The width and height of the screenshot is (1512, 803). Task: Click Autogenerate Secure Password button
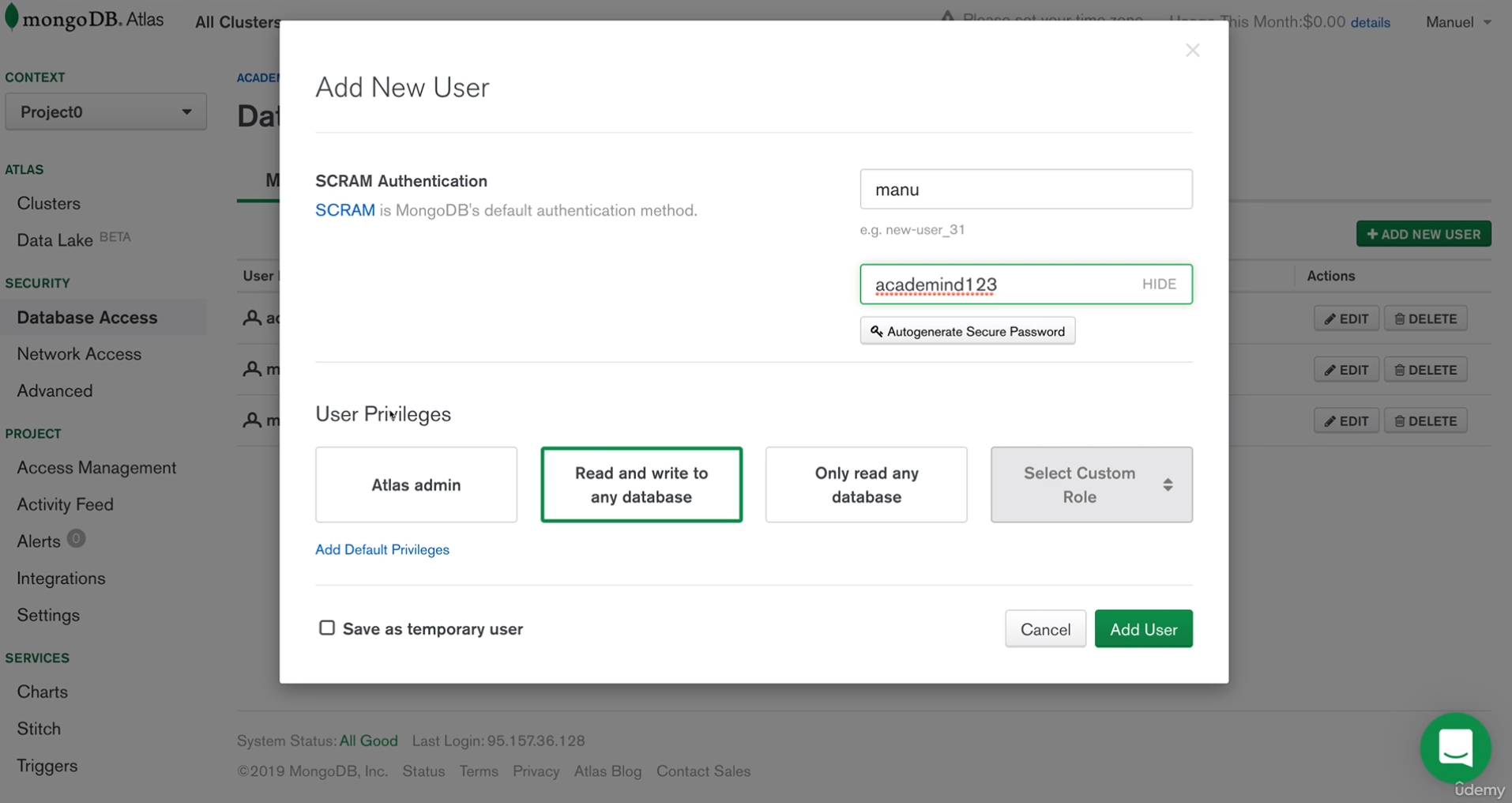click(x=968, y=331)
